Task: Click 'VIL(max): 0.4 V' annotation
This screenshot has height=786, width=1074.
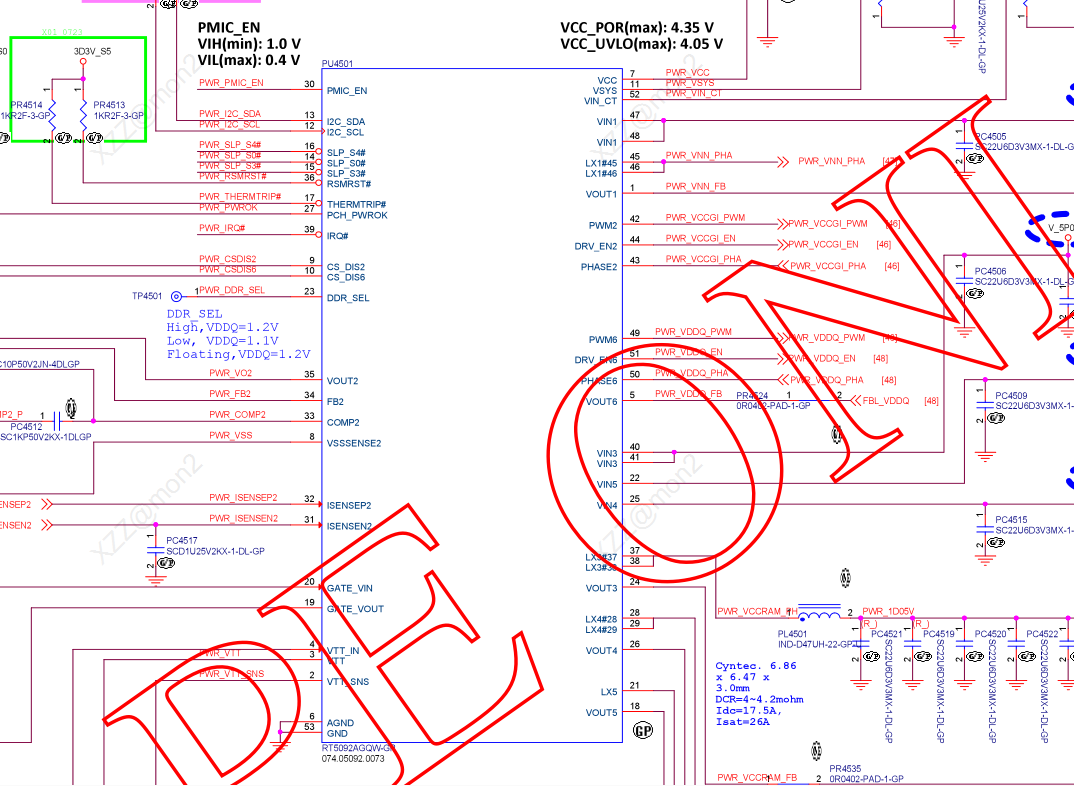Action: (x=249, y=60)
